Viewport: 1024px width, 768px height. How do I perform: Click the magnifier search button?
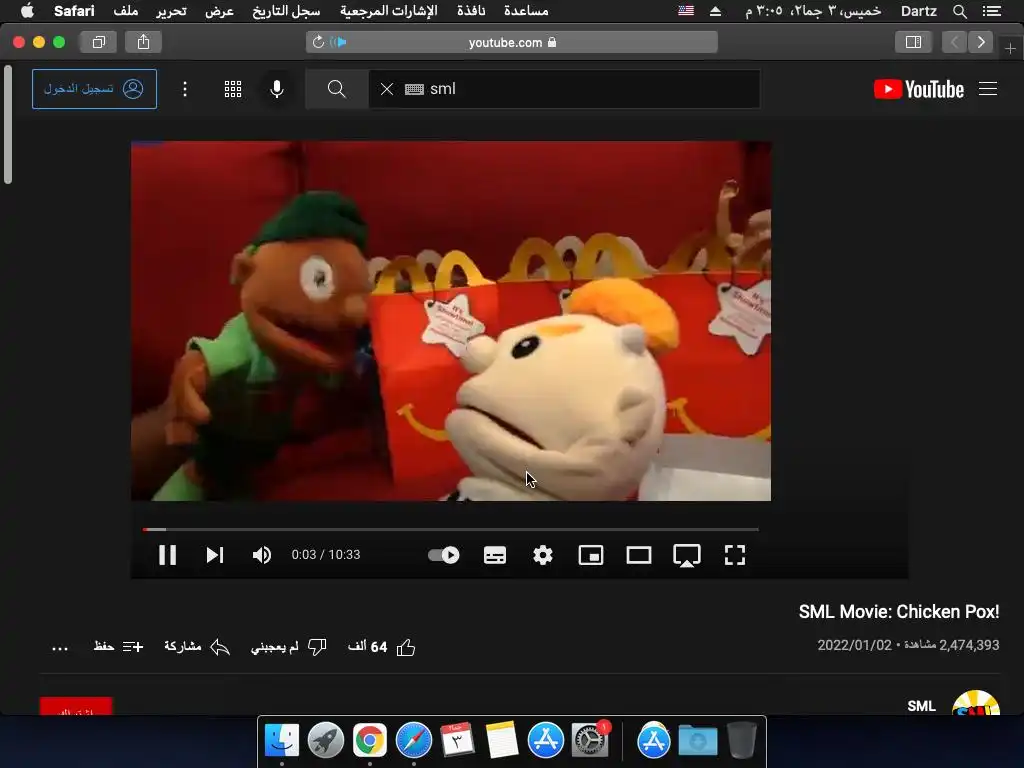point(336,89)
